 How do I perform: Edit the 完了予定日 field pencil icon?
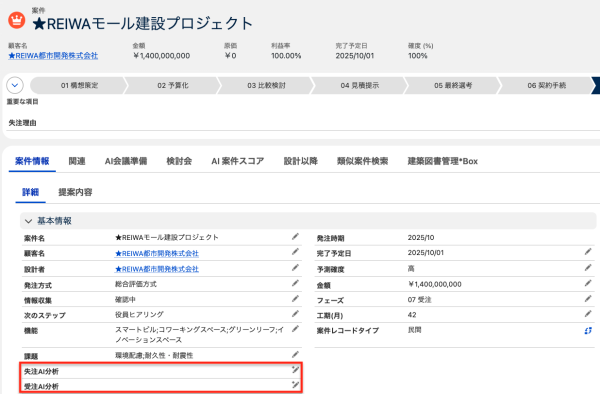click(588, 252)
